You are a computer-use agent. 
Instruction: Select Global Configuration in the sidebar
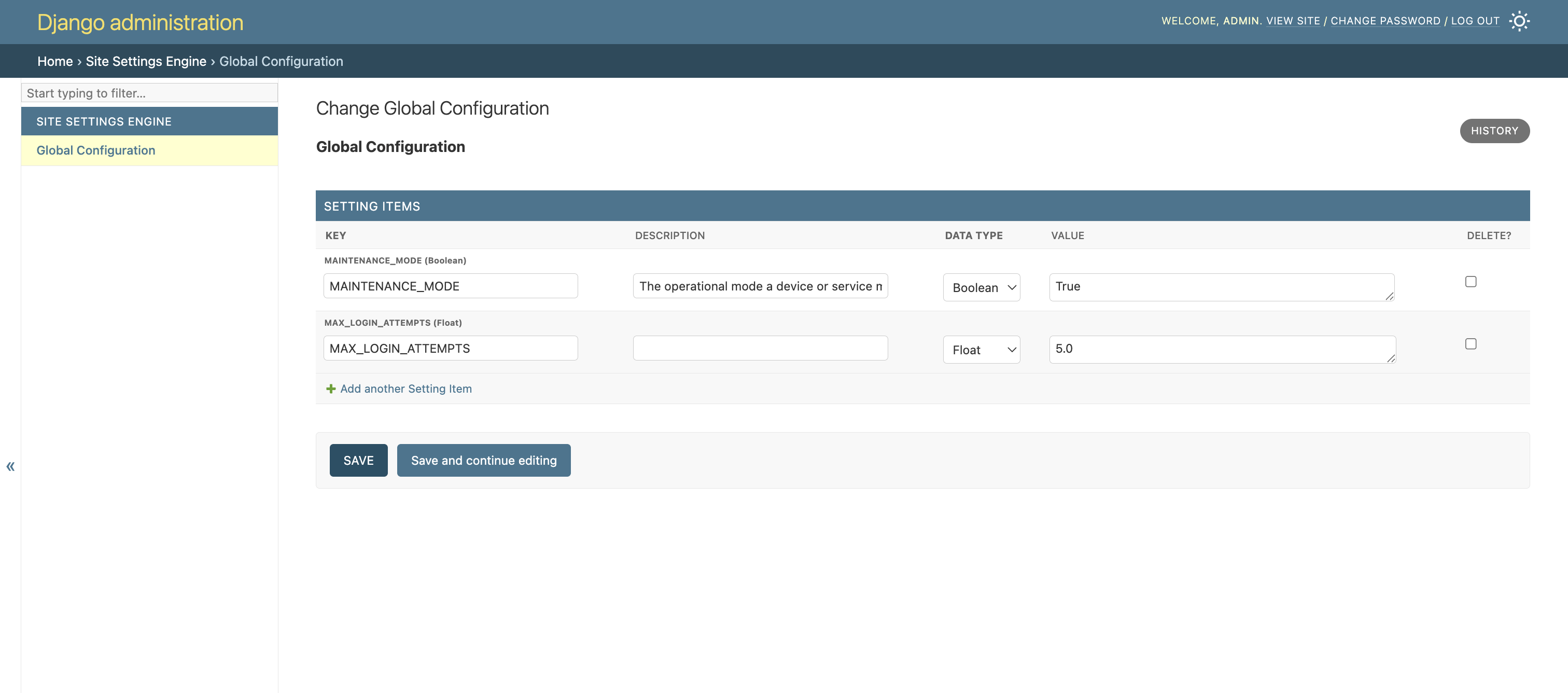tap(95, 150)
